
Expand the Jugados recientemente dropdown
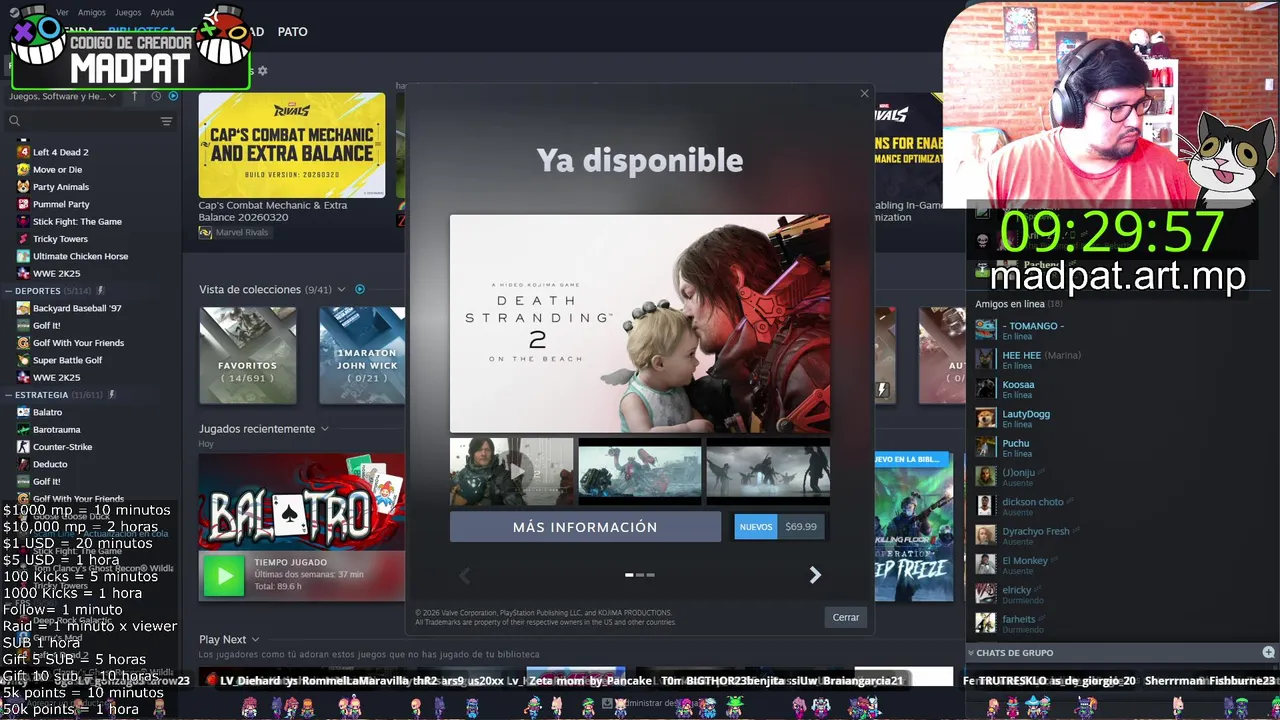[324, 429]
